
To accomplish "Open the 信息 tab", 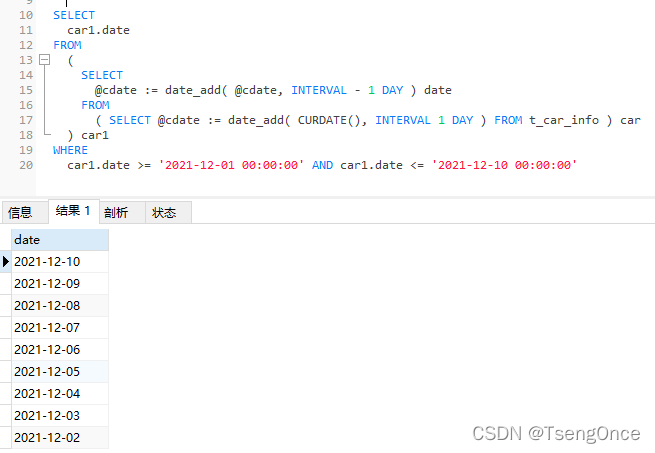I will click(25, 212).
